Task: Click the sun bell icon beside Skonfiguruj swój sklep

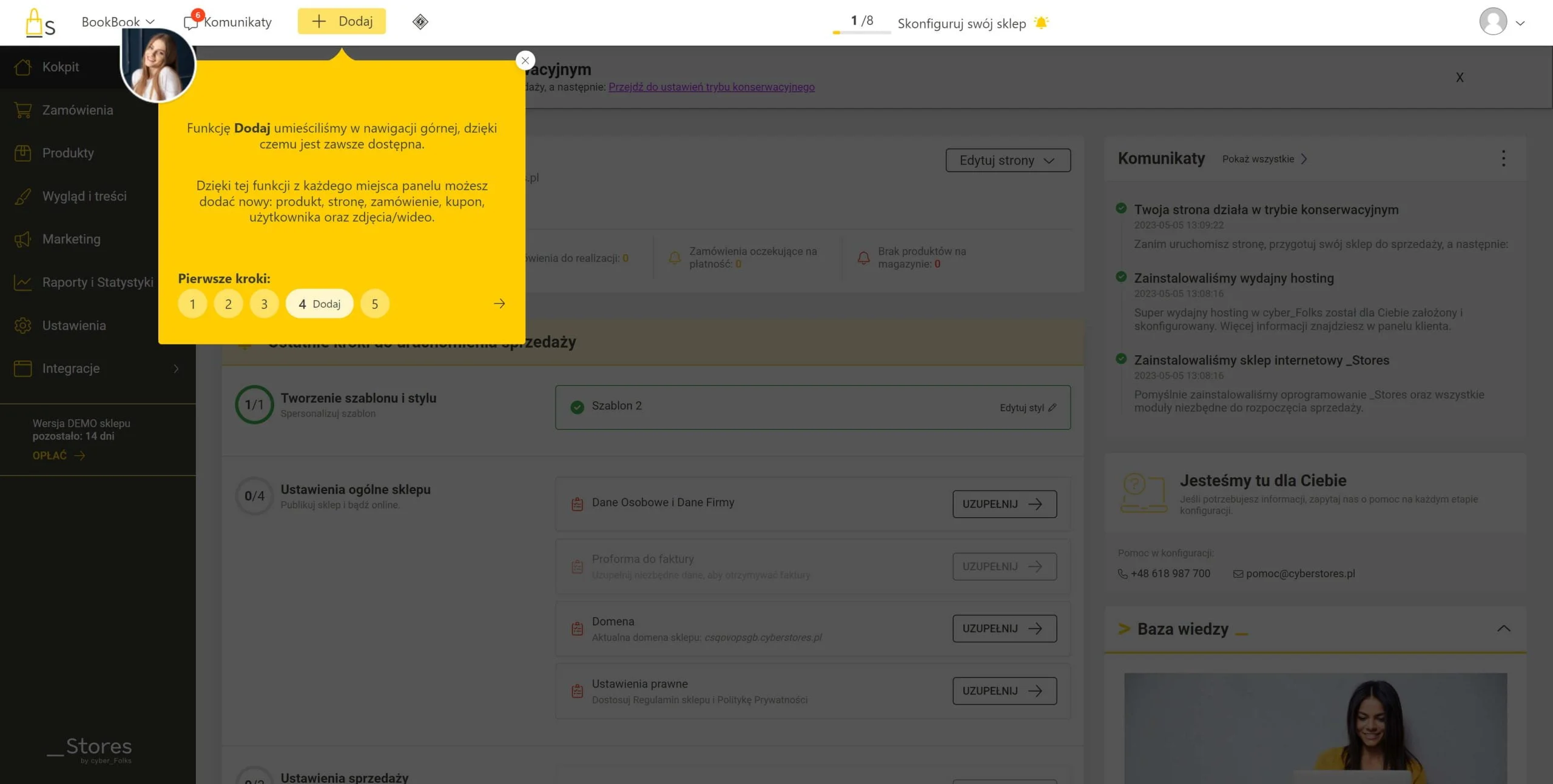Action: (x=1041, y=23)
